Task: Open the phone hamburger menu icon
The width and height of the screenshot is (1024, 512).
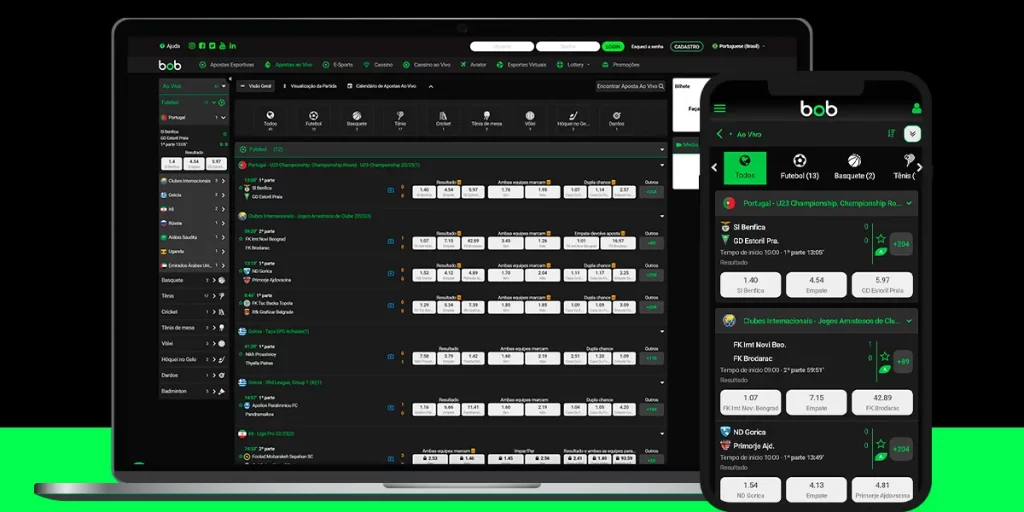Action: tap(720, 108)
